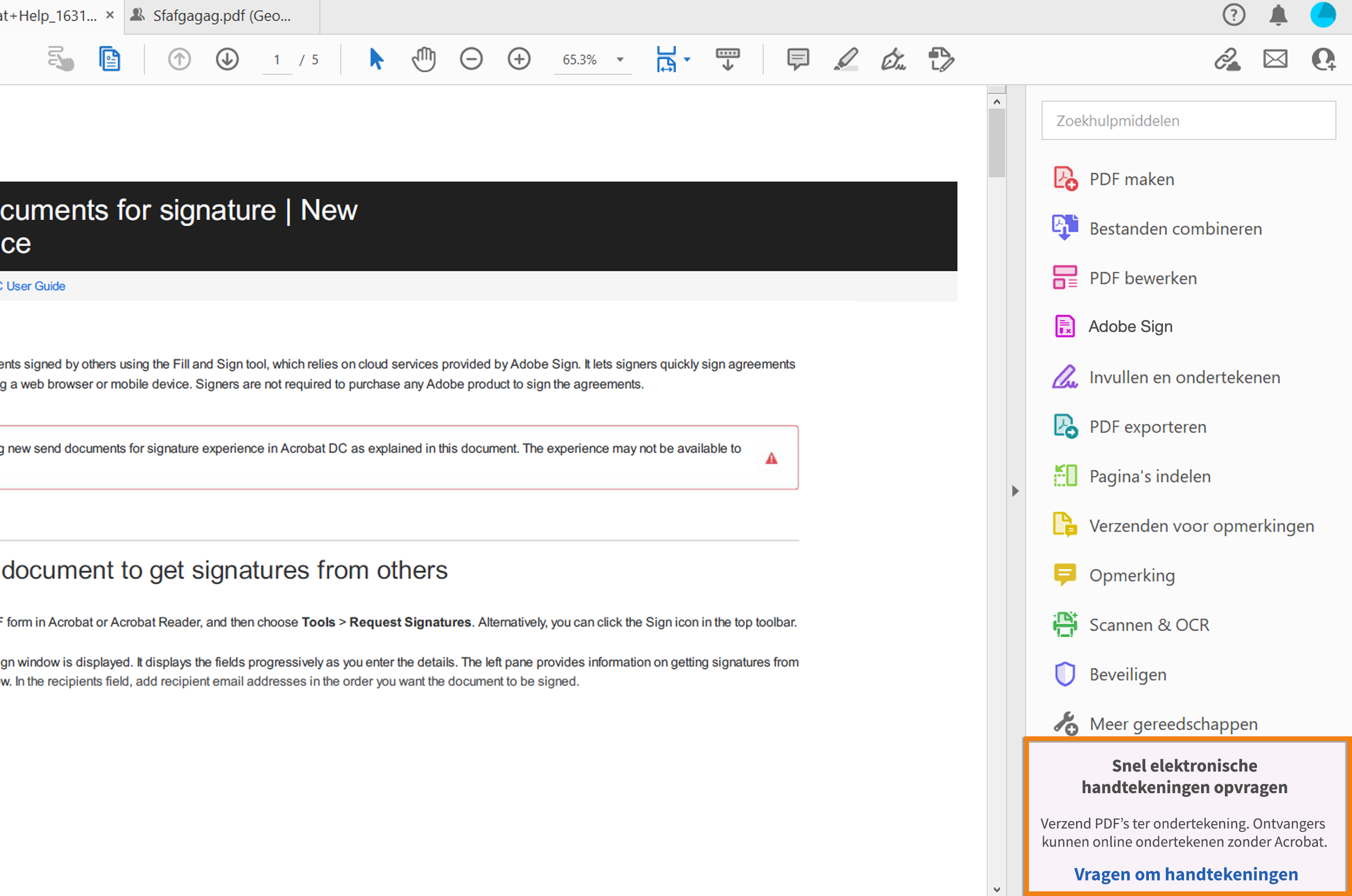Viewport: 1352px width, 896px height.
Task: Click Vragen om handtekeningen link
Action: tap(1186, 874)
